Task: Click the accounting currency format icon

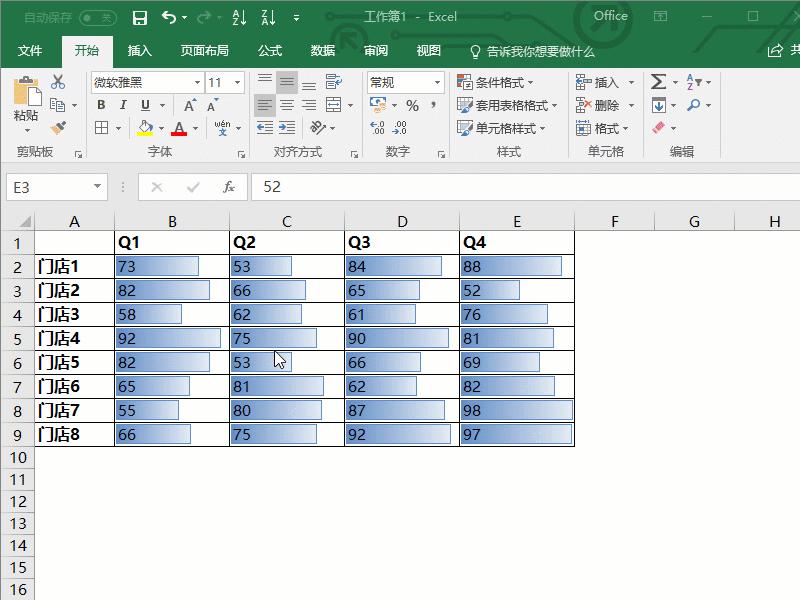Action: click(x=378, y=105)
